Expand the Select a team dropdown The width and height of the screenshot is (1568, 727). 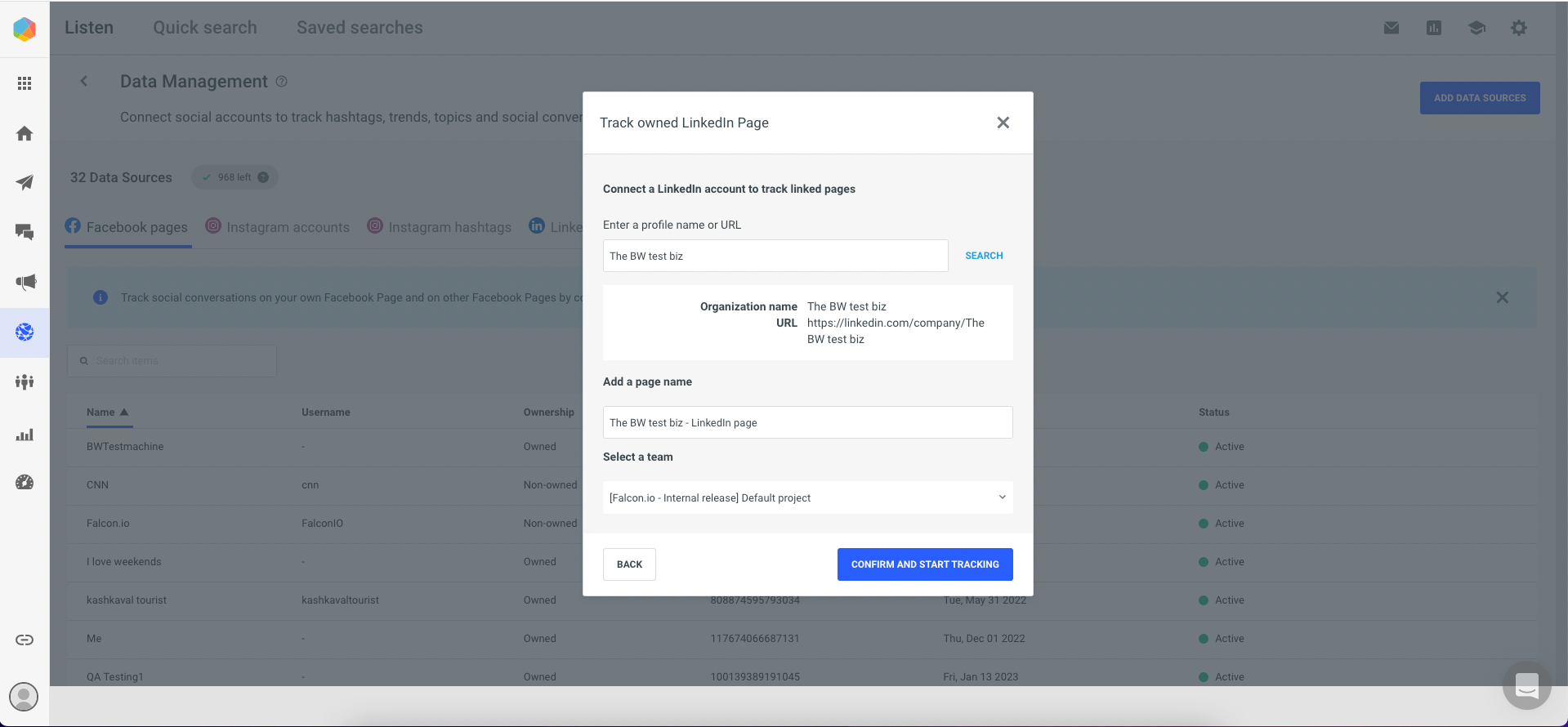click(808, 497)
